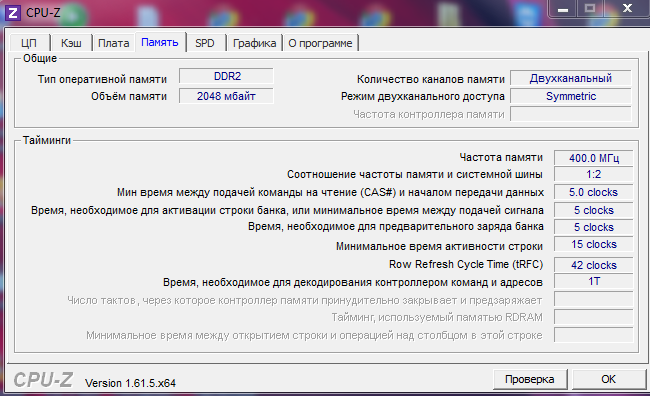650x396 pixels.
Task: Click the 2048 мбайт memory size field
Action: pyautogui.click(x=226, y=96)
